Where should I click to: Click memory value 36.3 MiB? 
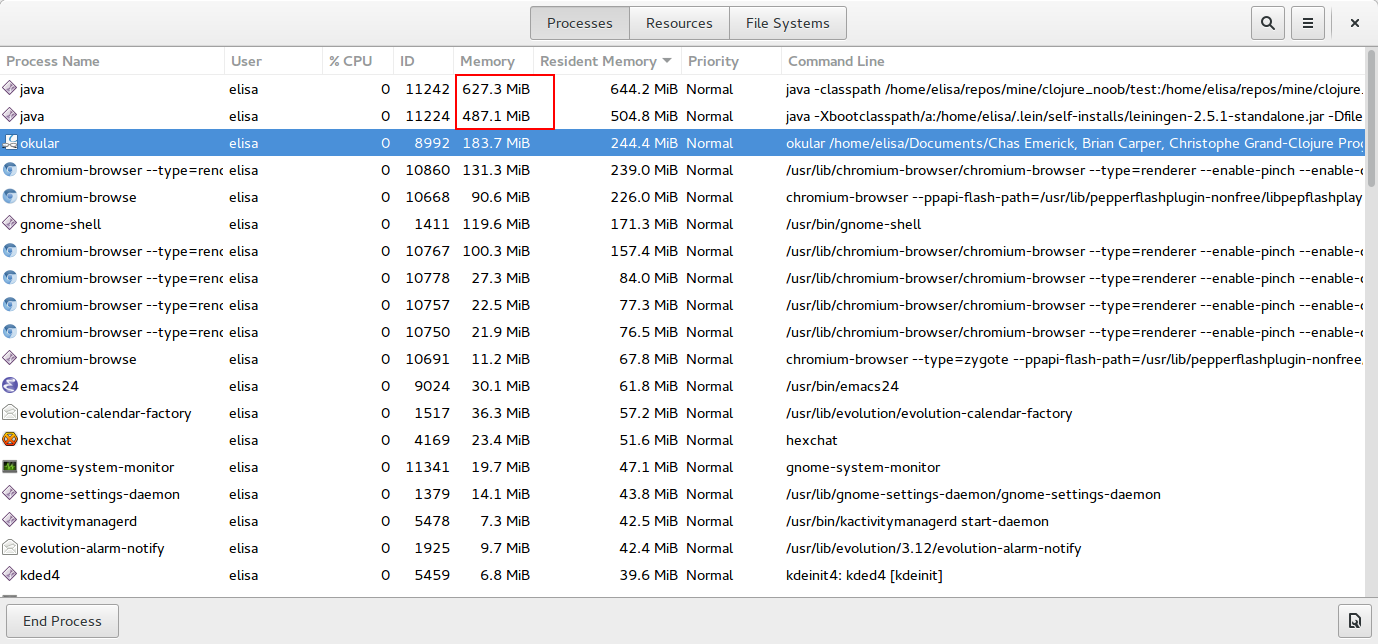coord(500,413)
